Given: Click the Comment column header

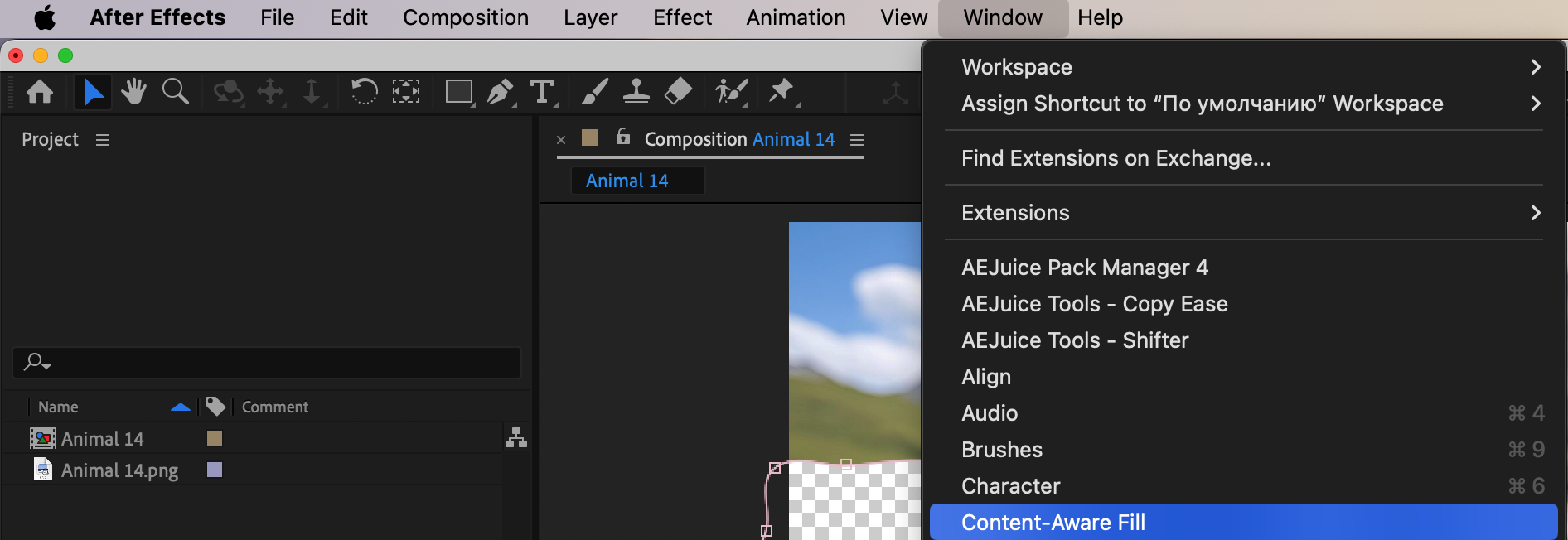Looking at the screenshot, I should coord(275,407).
